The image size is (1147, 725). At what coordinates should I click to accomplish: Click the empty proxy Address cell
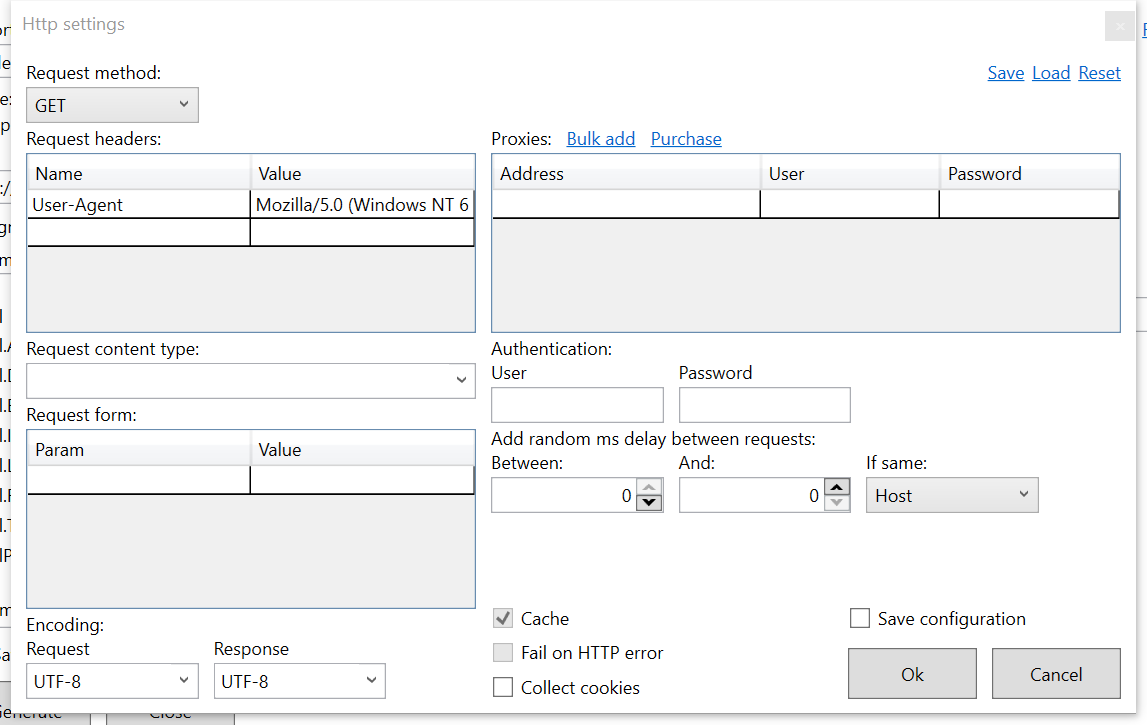(x=626, y=204)
